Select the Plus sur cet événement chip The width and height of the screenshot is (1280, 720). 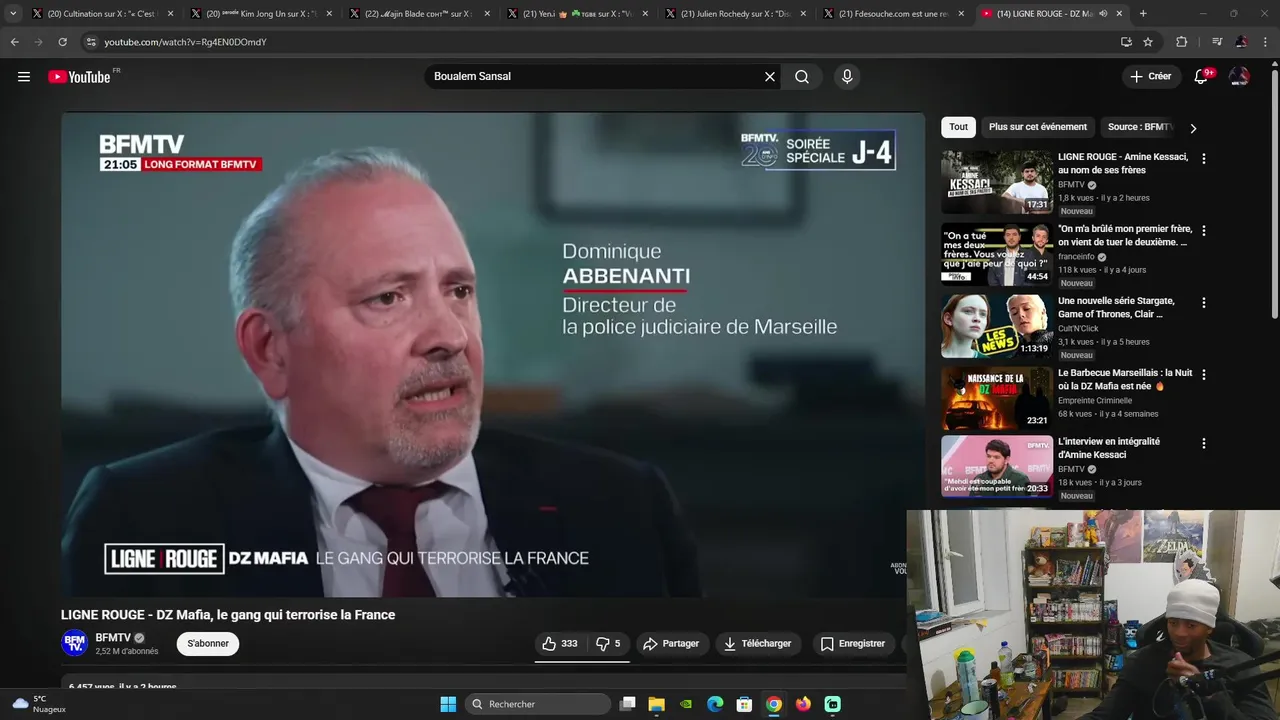[x=1038, y=127]
